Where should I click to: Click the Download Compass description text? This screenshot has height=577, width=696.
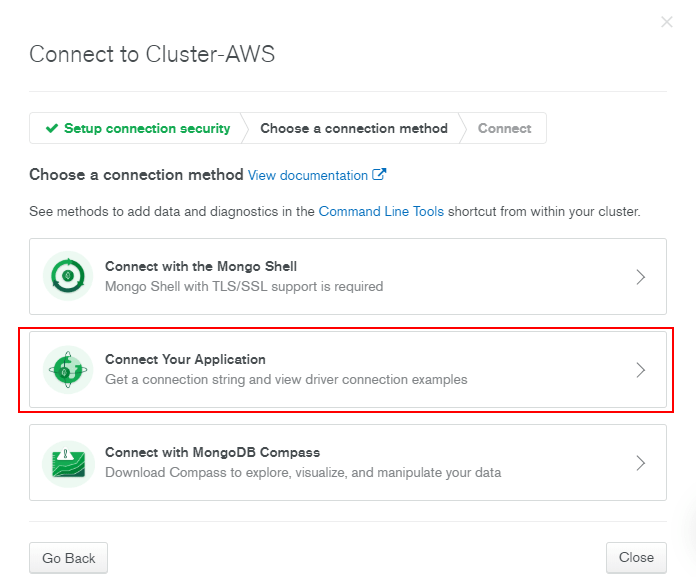click(x=303, y=472)
